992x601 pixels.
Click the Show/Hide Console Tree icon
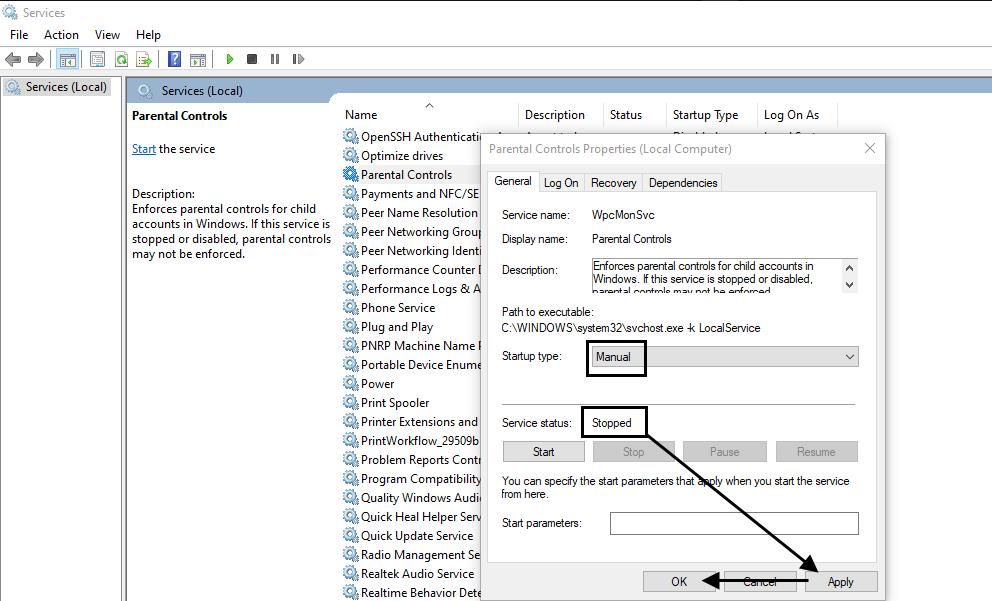(67, 59)
